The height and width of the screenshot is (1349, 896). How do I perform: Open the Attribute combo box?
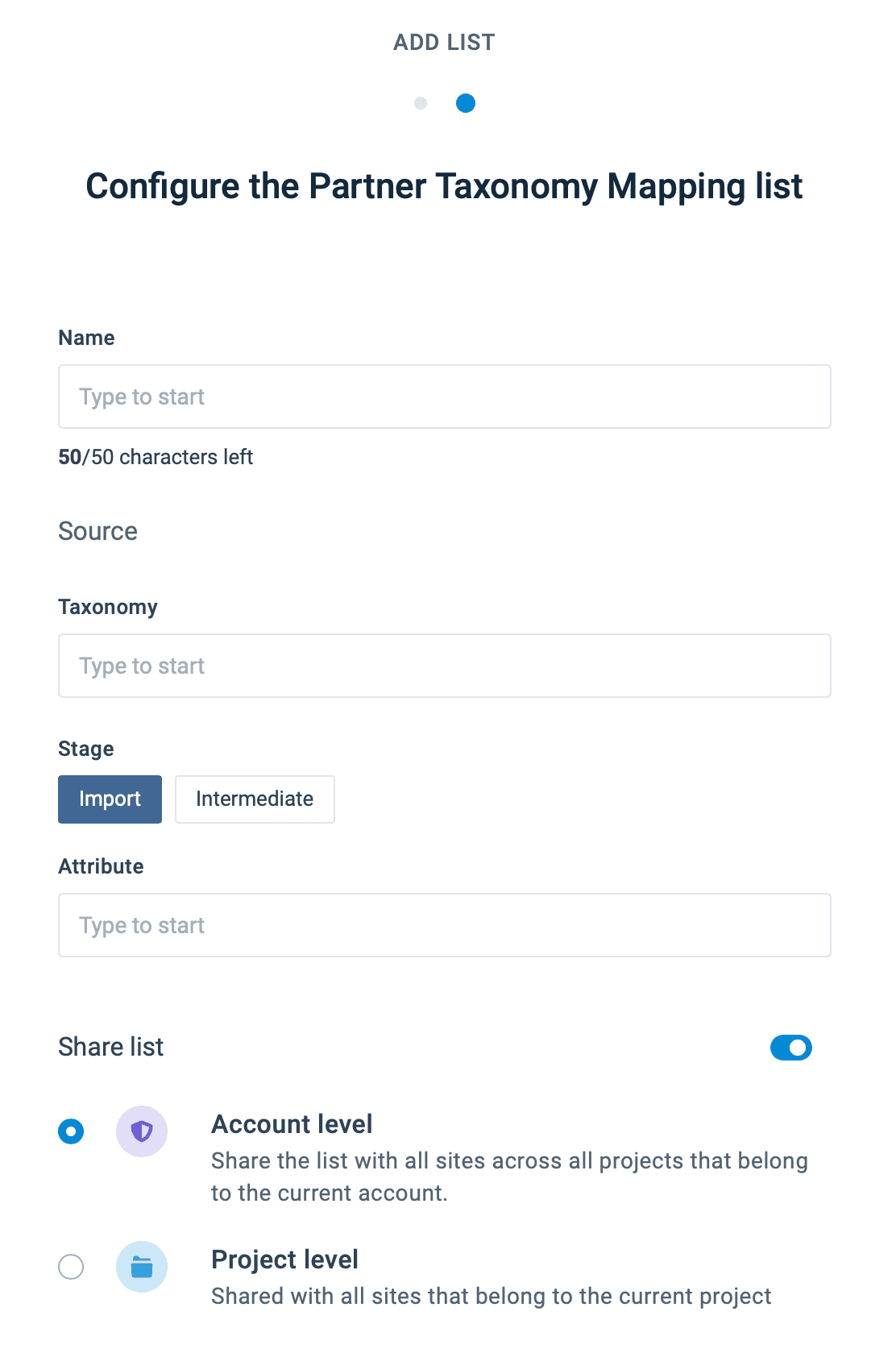(x=444, y=925)
